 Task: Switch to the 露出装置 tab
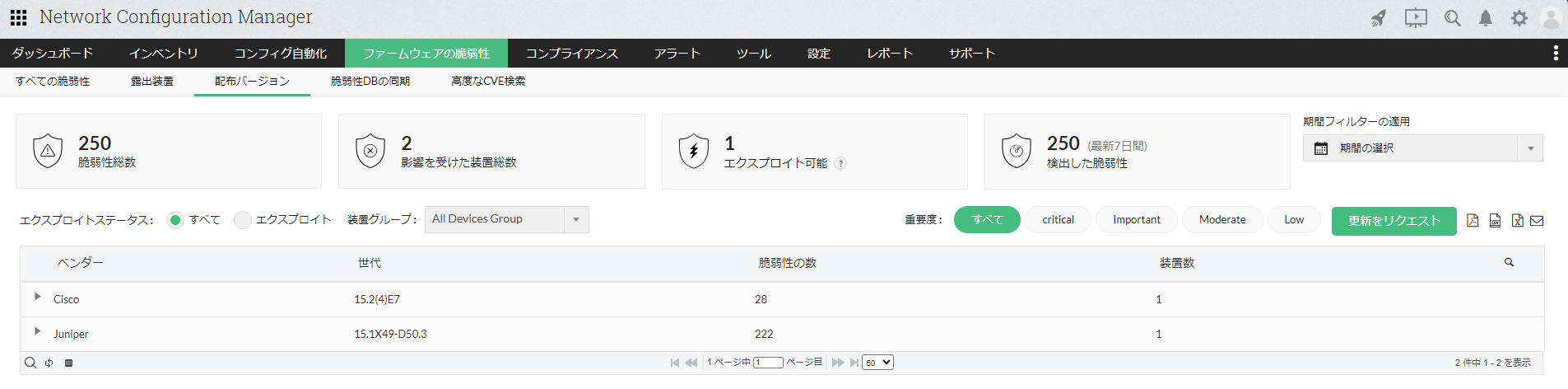151,82
